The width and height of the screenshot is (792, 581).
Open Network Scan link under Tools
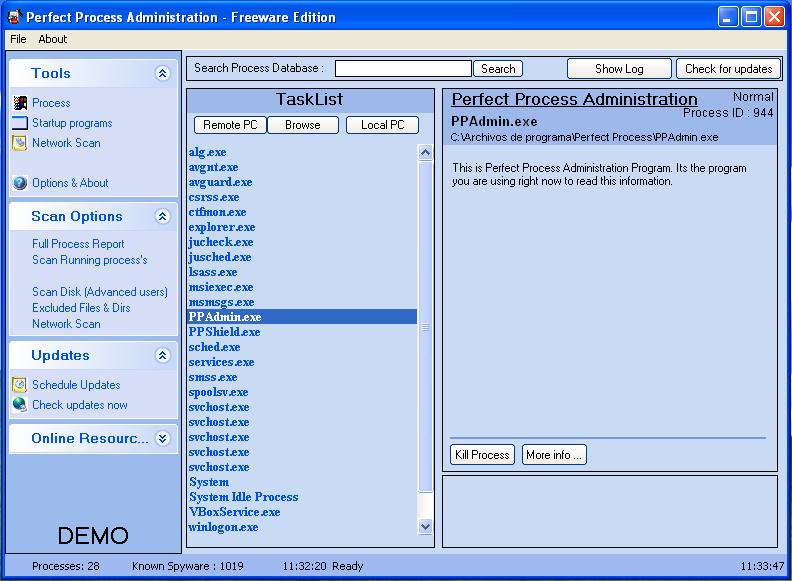[66, 143]
